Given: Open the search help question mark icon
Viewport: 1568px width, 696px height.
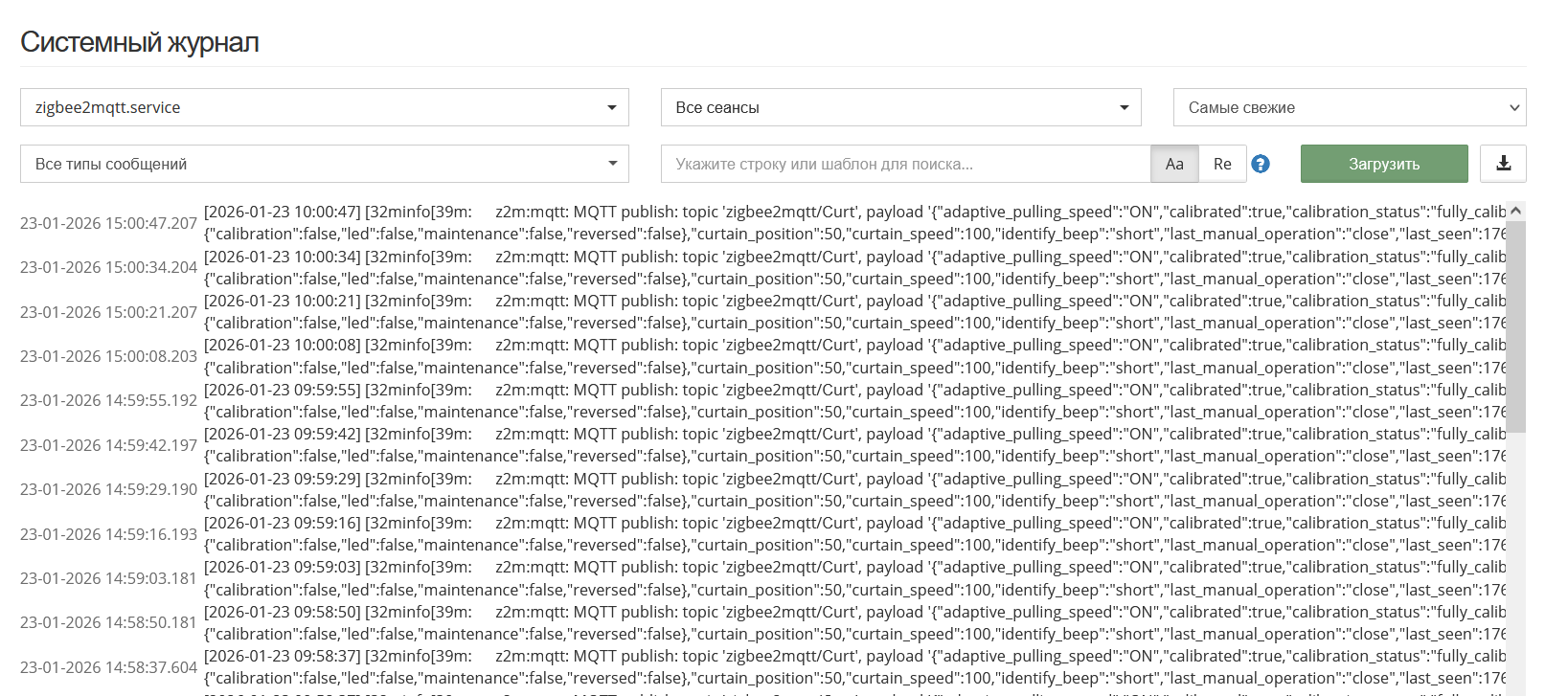Looking at the screenshot, I should click(x=1261, y=164).
